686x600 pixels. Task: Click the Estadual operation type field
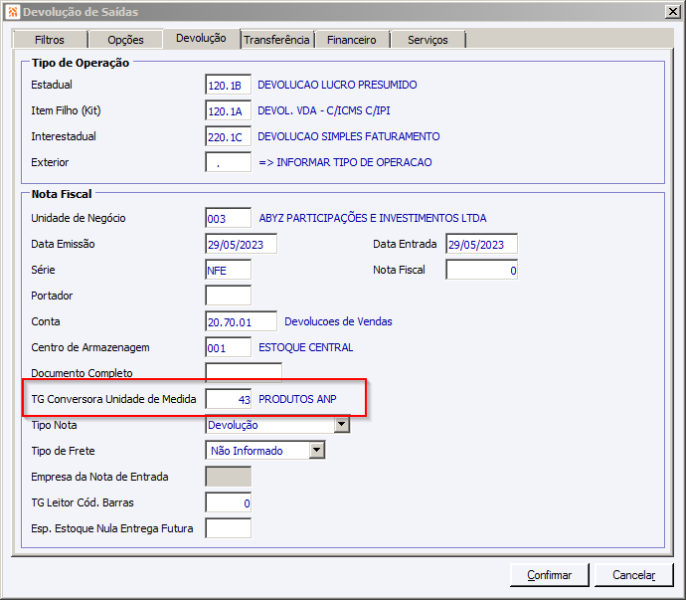[x=228, y=85]
